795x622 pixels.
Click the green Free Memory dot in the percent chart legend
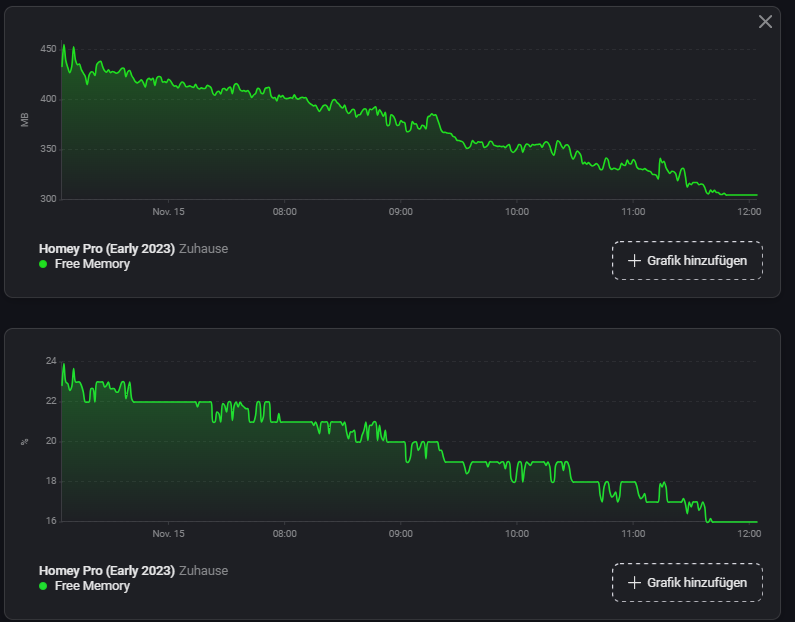pos(43,586)
